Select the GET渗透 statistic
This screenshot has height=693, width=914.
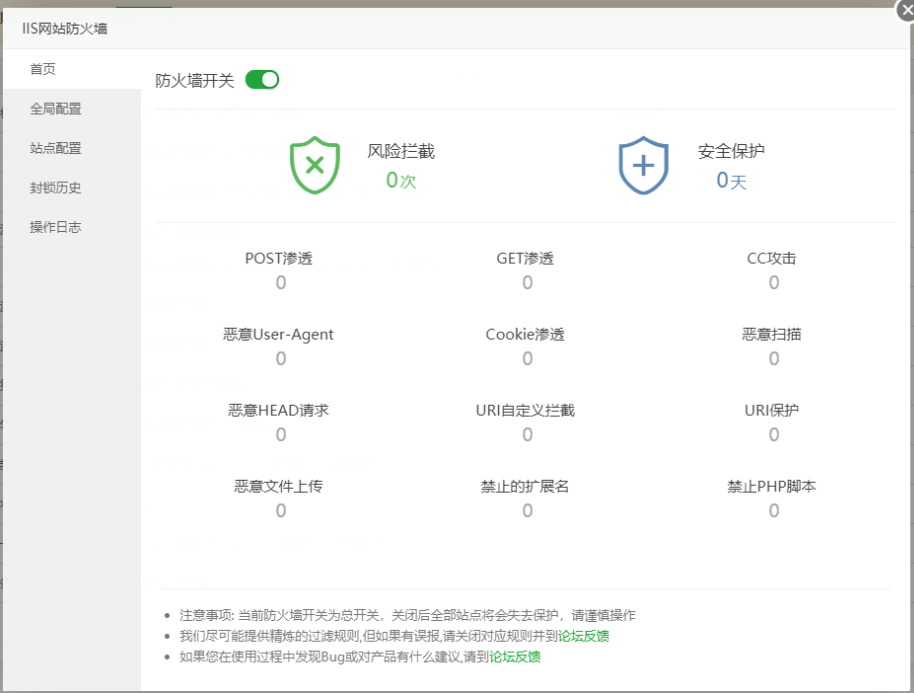click(526, 270)
